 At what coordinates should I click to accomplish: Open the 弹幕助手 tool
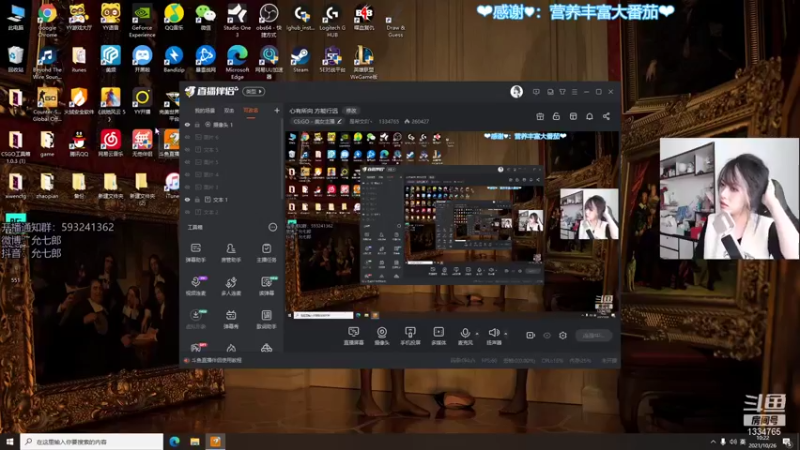click(195, 253)
